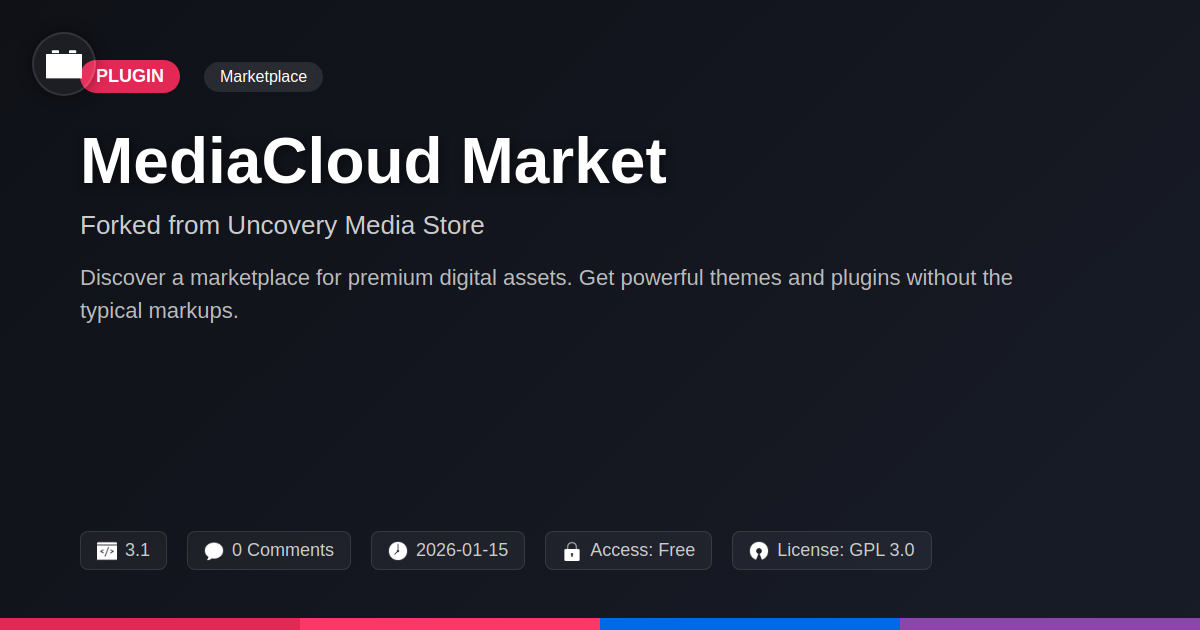Open the Marketplace category tag
The height and width of the screenshot is (630, 1200).
[x=263, y=77]
